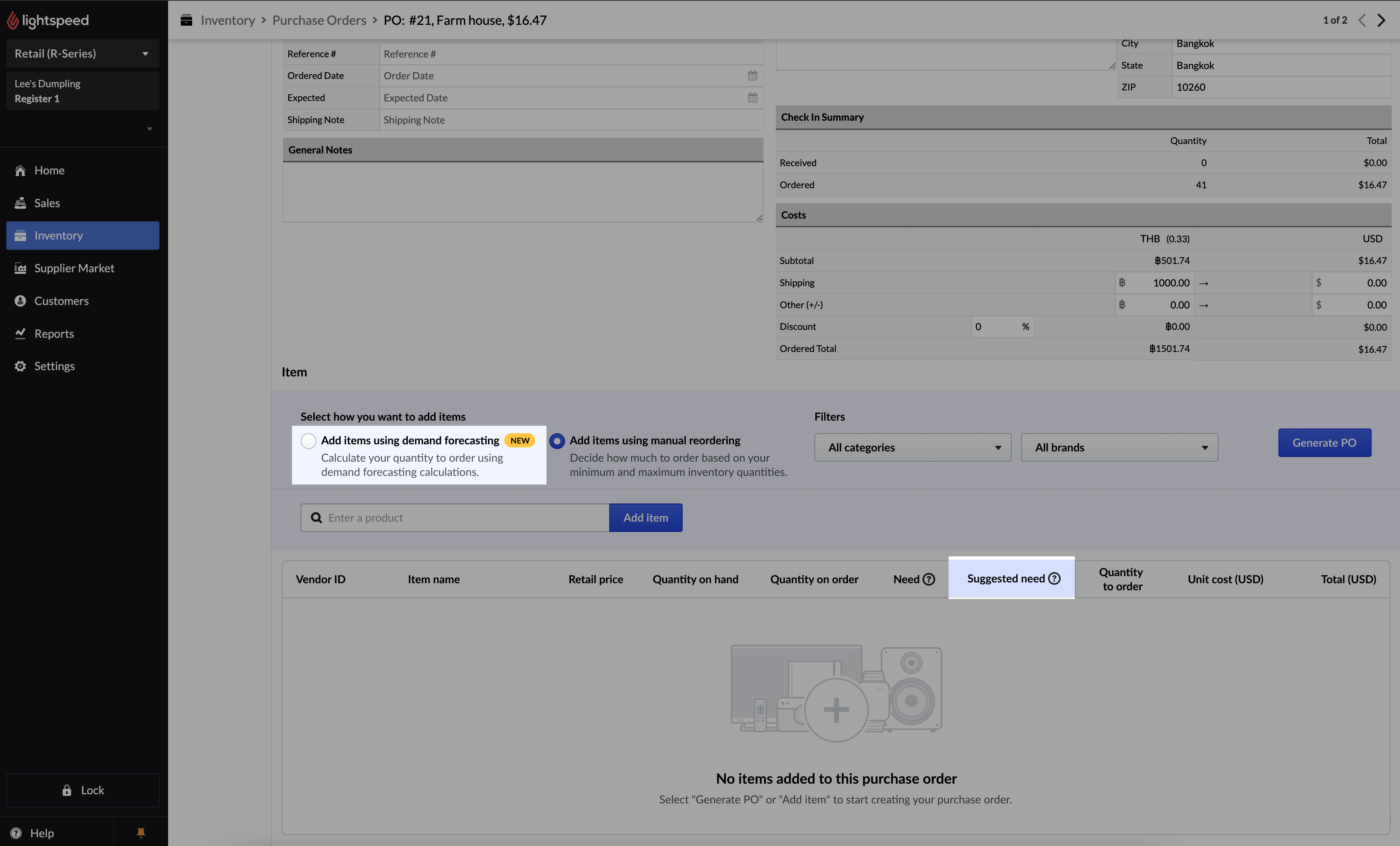This screenshot has width=1400, height=846.
Task: Toggle the Discount percentage checkbox field
Action: point(1026,326)
